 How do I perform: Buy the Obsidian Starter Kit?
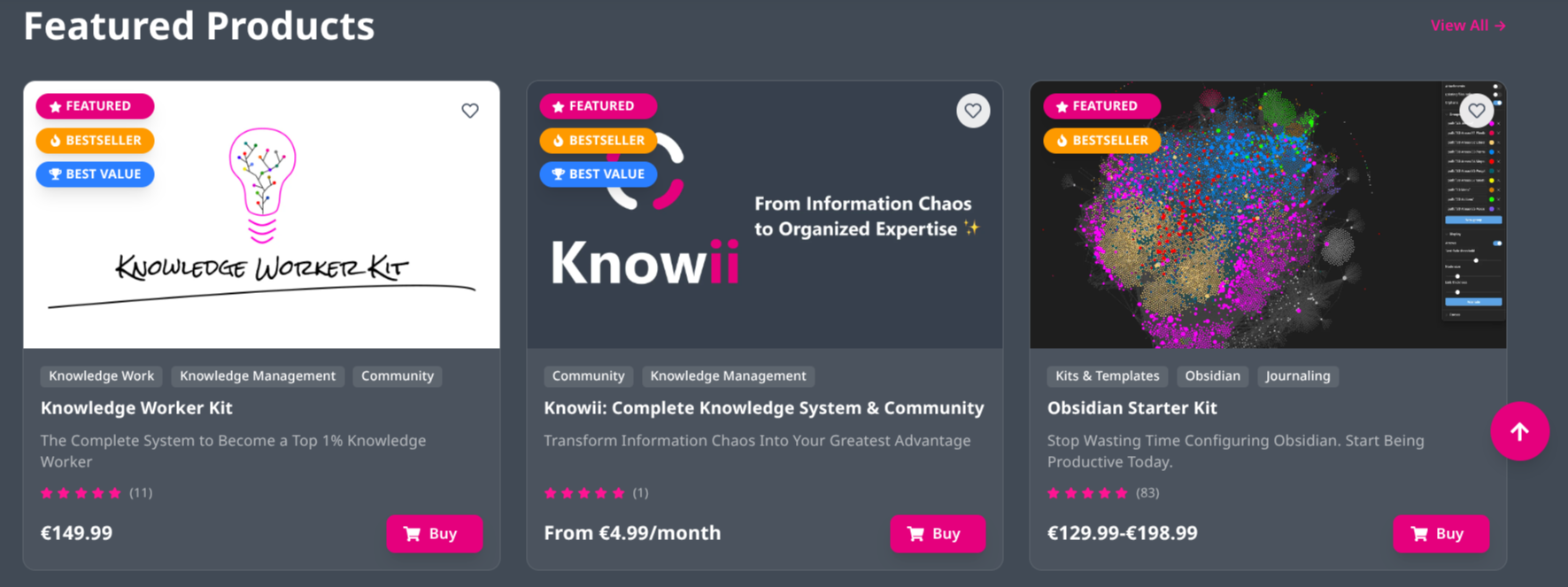click(x=1441, y=534)
